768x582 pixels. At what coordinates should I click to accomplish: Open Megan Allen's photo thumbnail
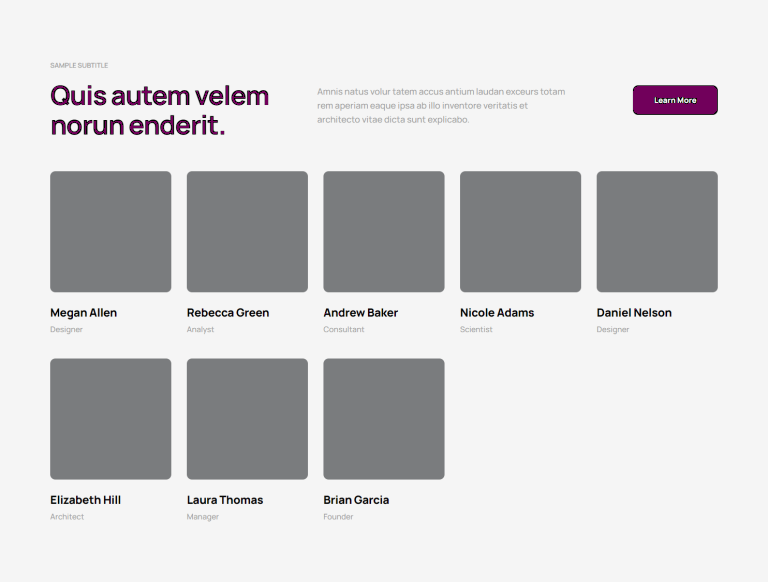(x=111, y=231)
